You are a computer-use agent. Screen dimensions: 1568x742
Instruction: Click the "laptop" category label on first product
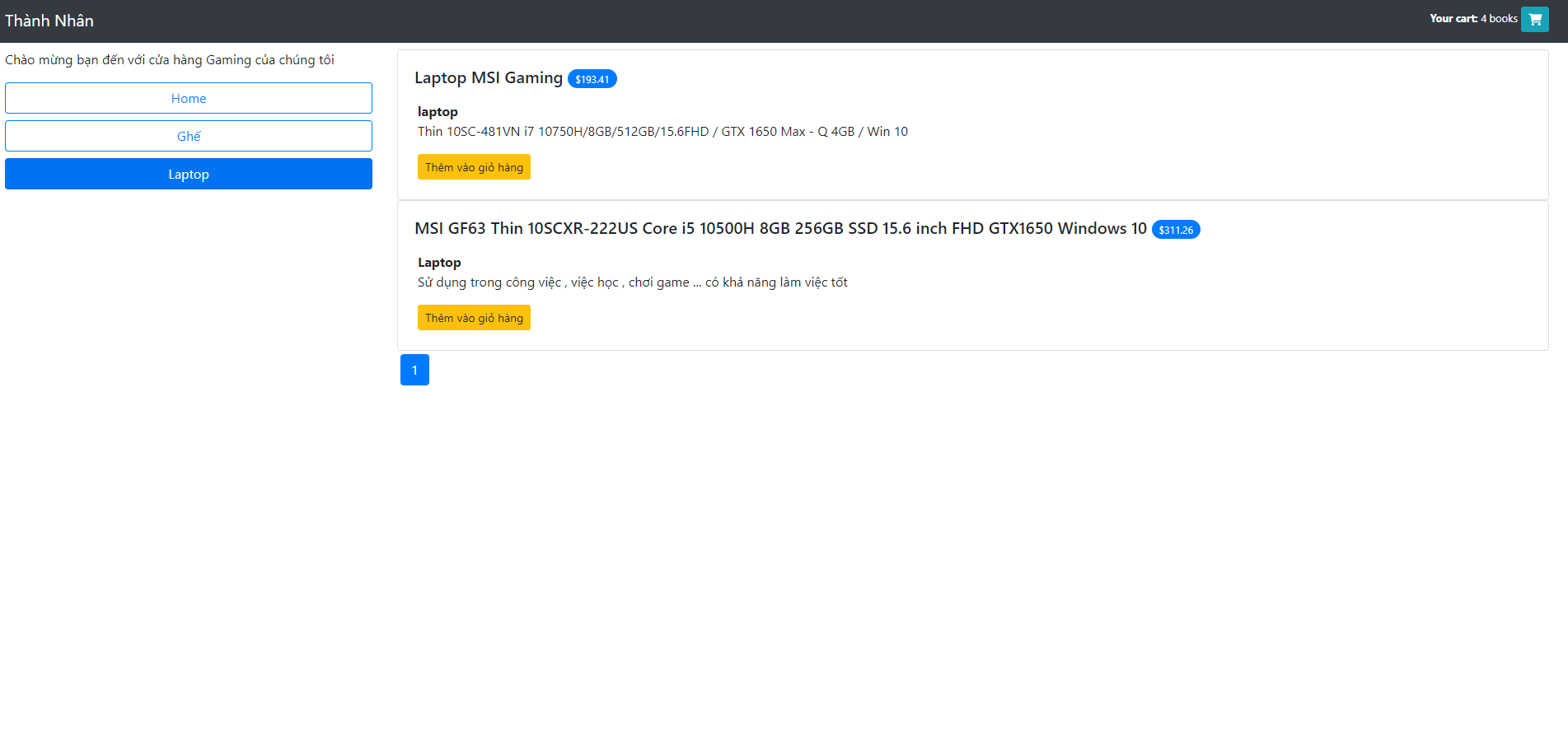tap(438, 111)
